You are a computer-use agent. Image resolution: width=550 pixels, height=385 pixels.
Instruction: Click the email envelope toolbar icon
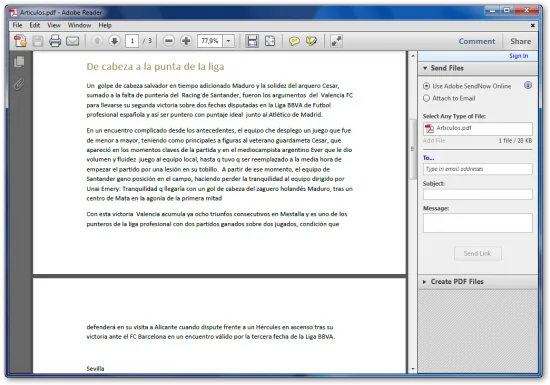(73, 41)
